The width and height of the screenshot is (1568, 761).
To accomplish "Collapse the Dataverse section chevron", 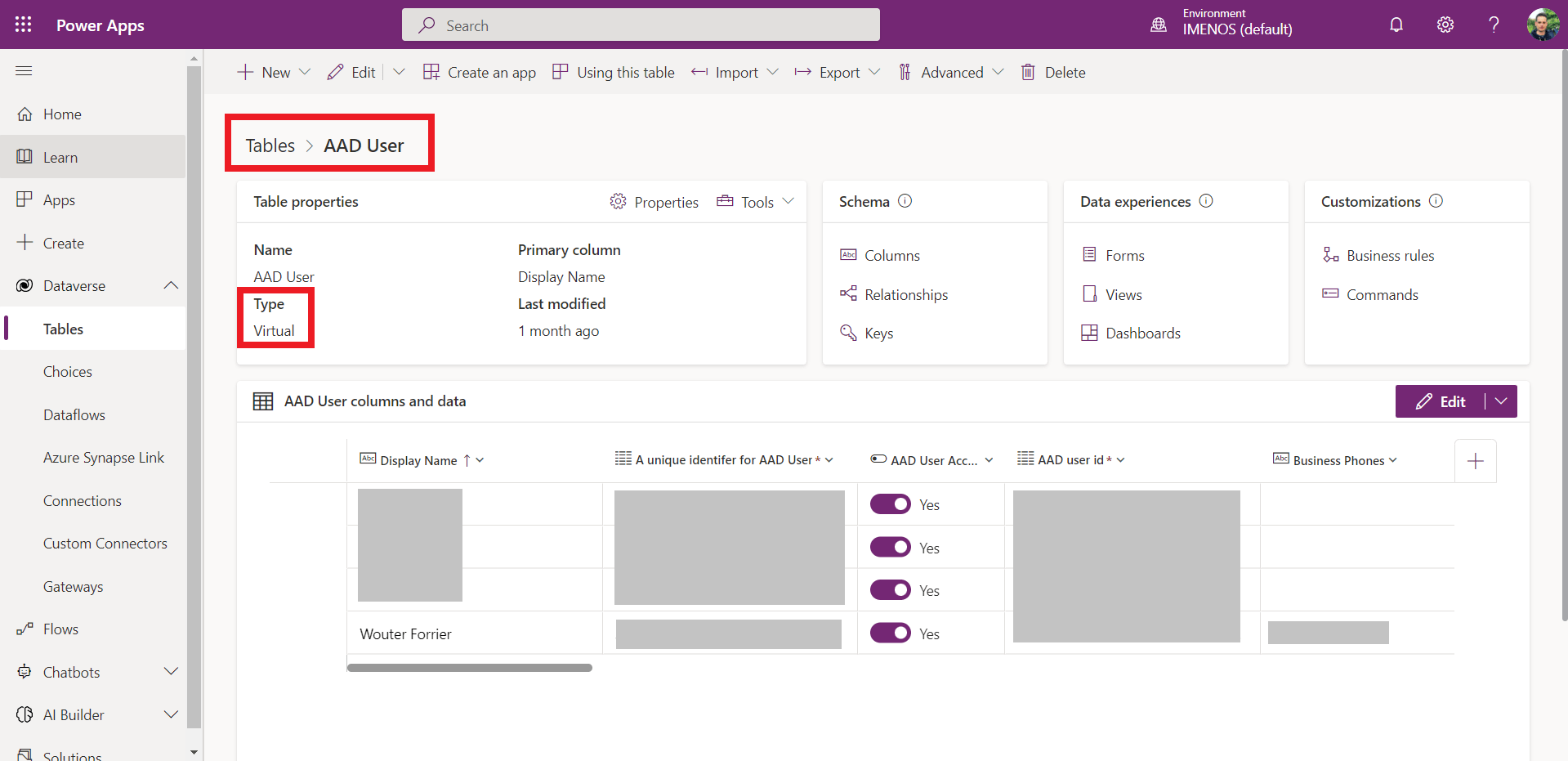I will tap(171, 285).
